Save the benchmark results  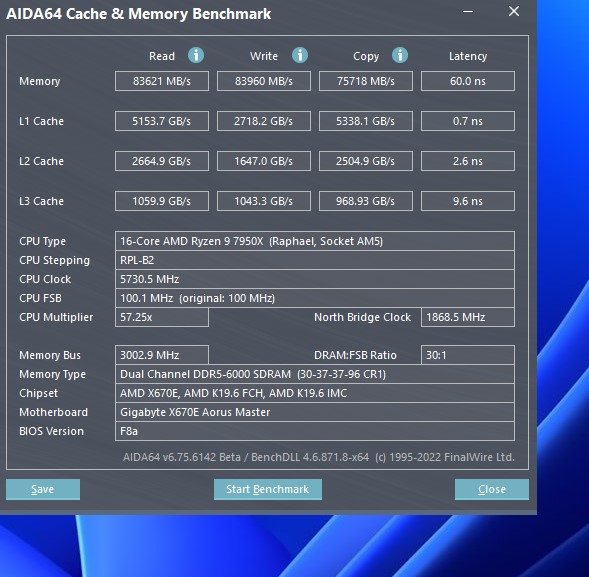43,489
